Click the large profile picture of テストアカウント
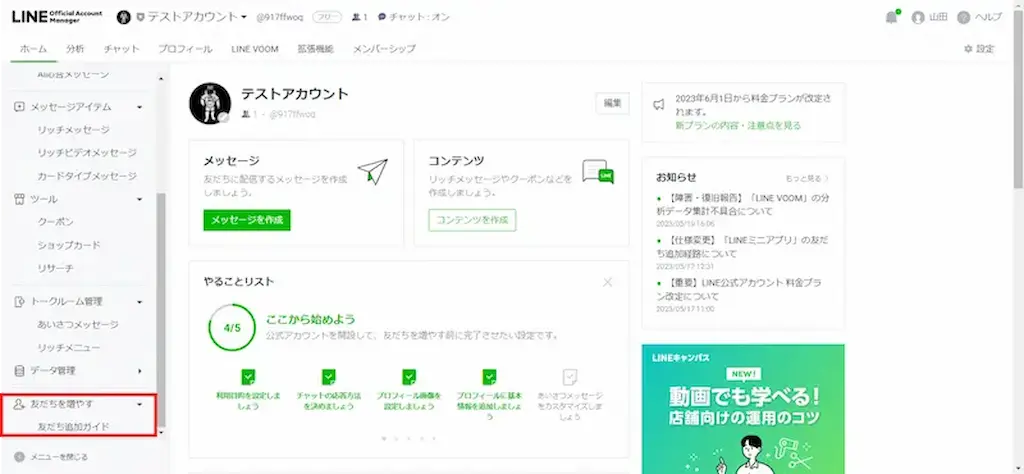Viewport: 1024px width, 474px height. click(x=210, y=103)
